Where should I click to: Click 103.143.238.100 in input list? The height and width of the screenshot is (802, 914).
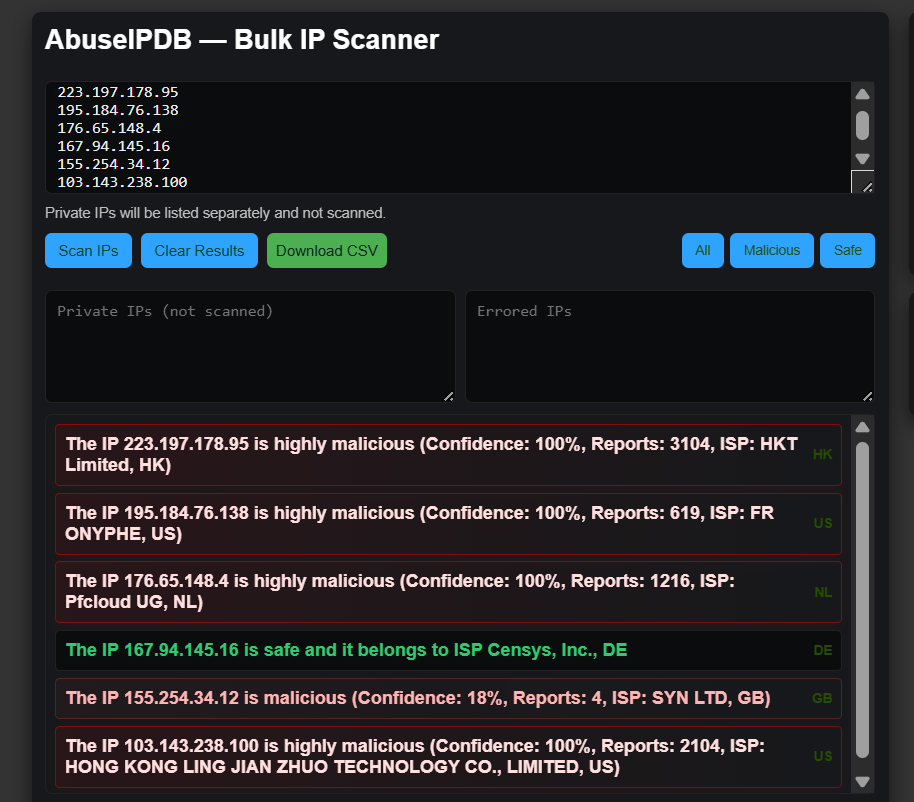point(122,182)
